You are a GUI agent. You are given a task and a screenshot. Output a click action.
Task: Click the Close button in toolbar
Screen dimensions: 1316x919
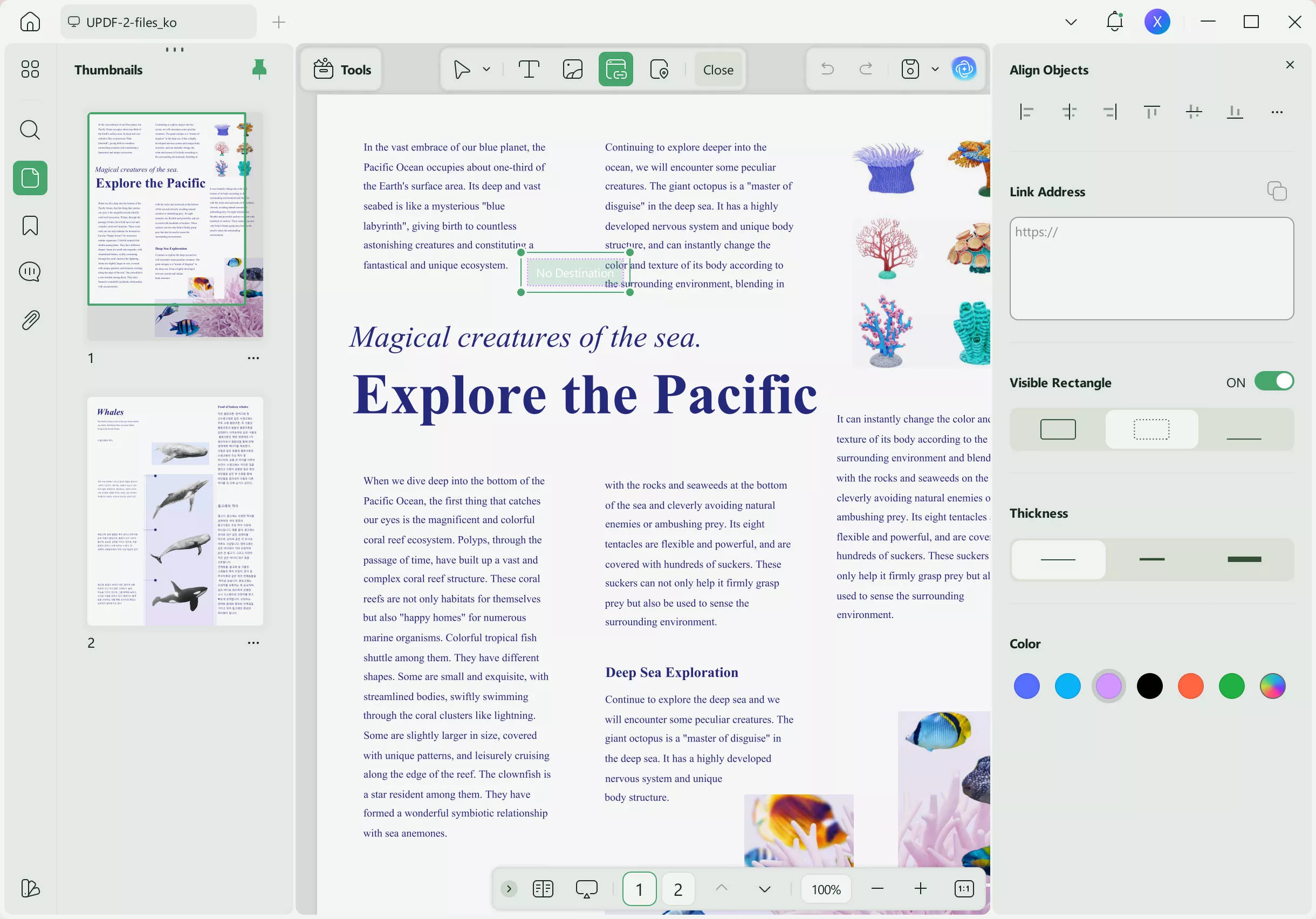[x=718, y=70]
